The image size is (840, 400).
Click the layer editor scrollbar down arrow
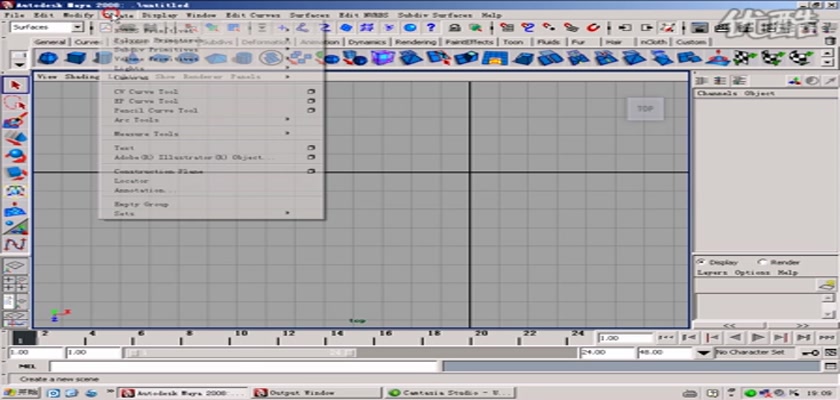pyautogui.click(x=829, y=314)
